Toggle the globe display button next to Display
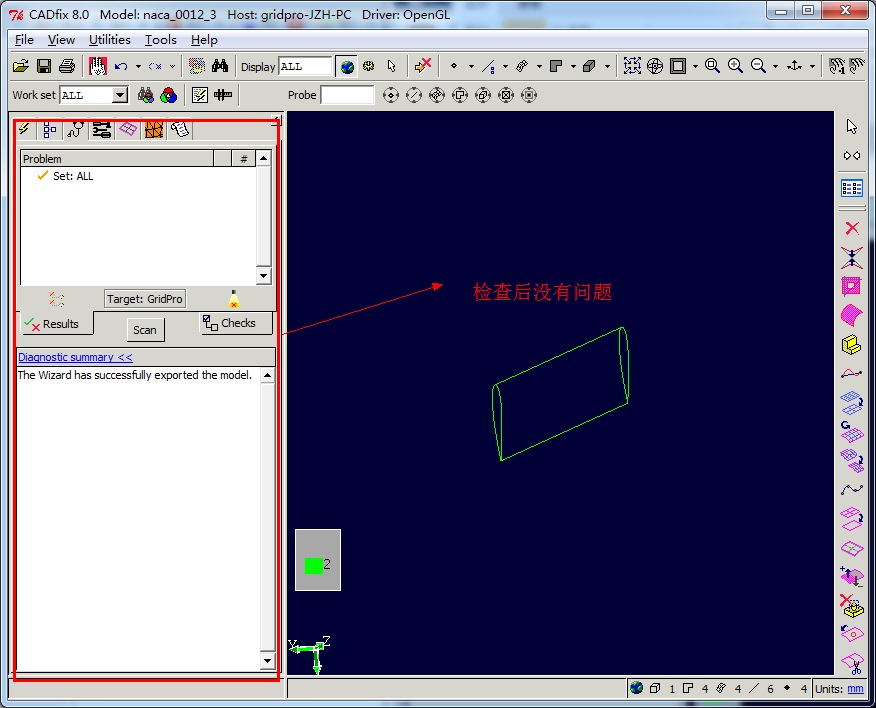 pos(346,67)
